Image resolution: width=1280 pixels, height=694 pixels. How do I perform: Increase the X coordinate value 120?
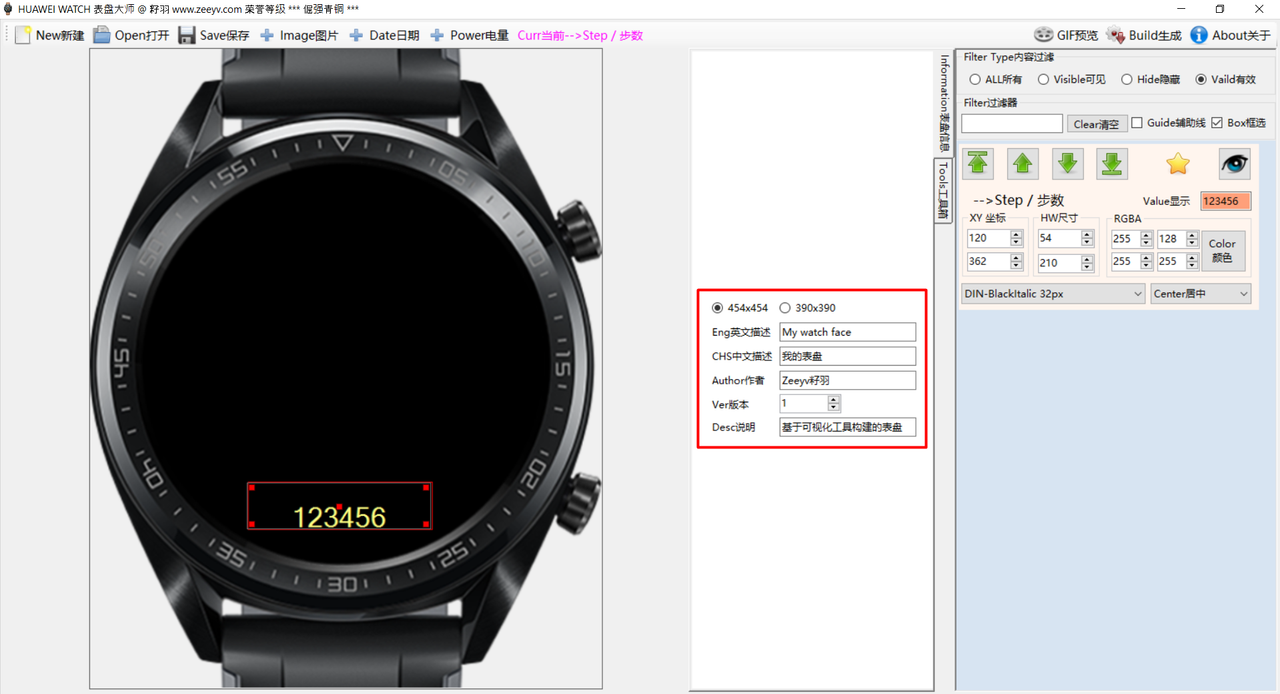[x=1016, y=235]
